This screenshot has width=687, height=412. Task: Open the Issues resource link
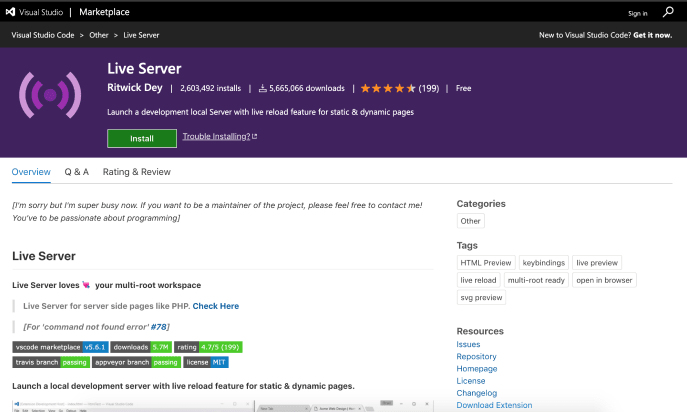coord(468,345)
